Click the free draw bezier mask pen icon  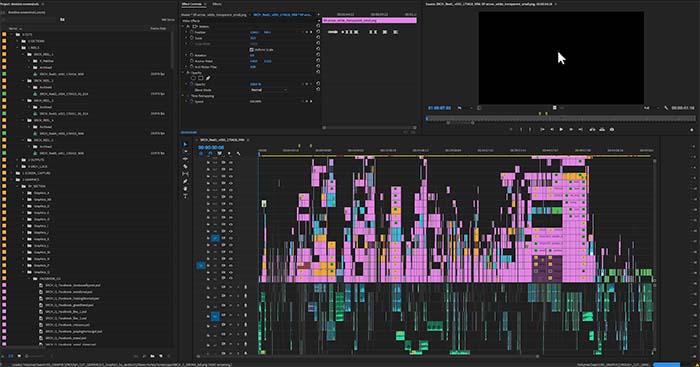pos(208,78)
